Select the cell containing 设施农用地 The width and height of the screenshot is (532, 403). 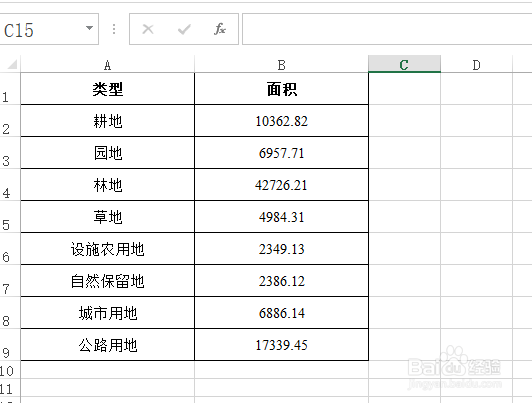coord(108,249)
